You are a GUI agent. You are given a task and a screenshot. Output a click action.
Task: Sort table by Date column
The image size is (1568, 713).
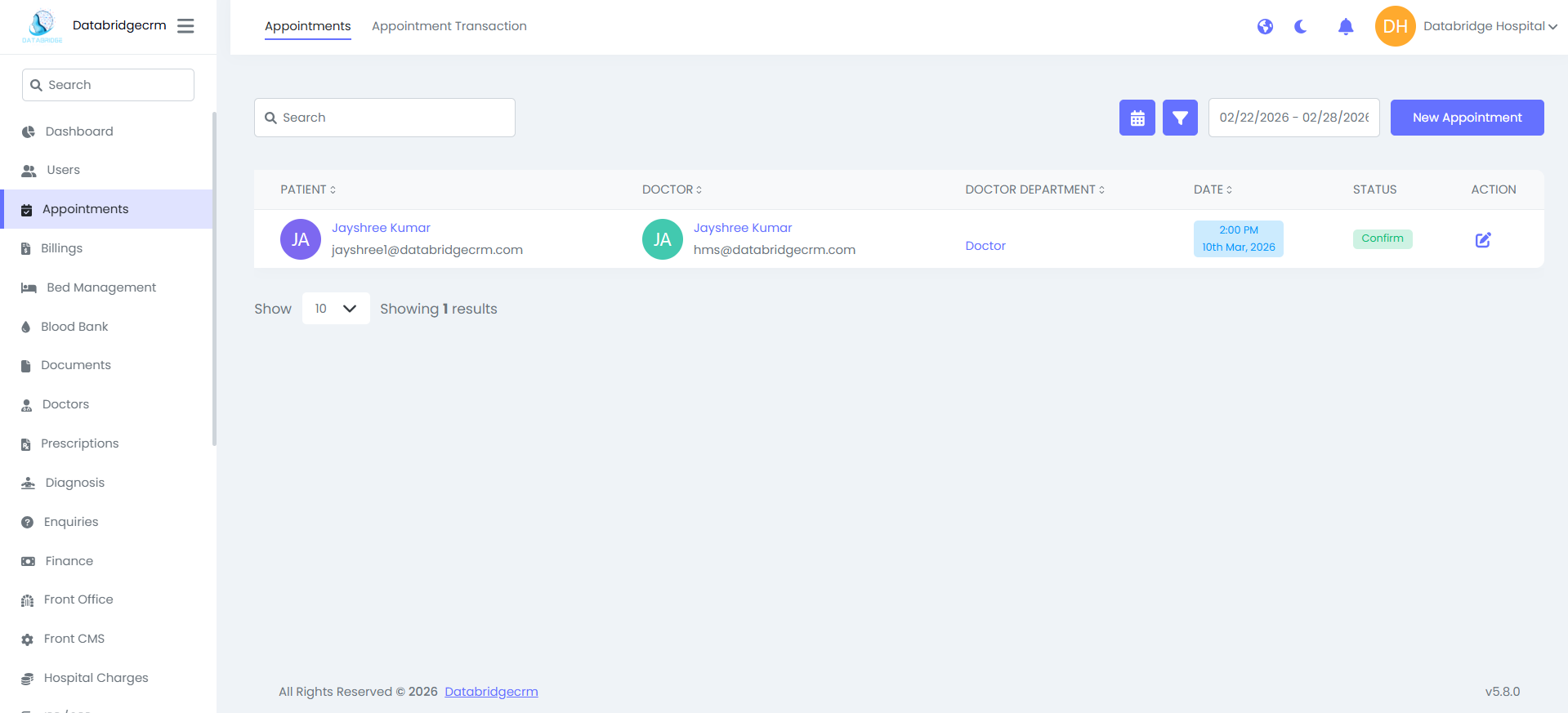1213,189
